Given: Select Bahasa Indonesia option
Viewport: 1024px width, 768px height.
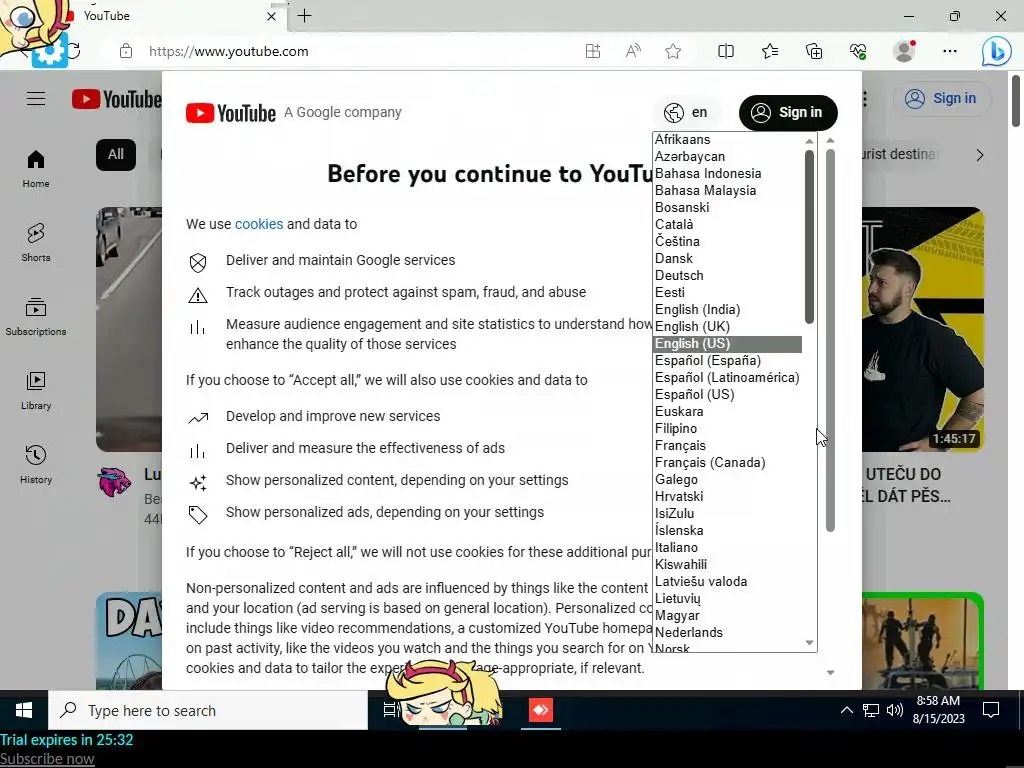Looking at the screenshot, I should click(x=708, y=174).
